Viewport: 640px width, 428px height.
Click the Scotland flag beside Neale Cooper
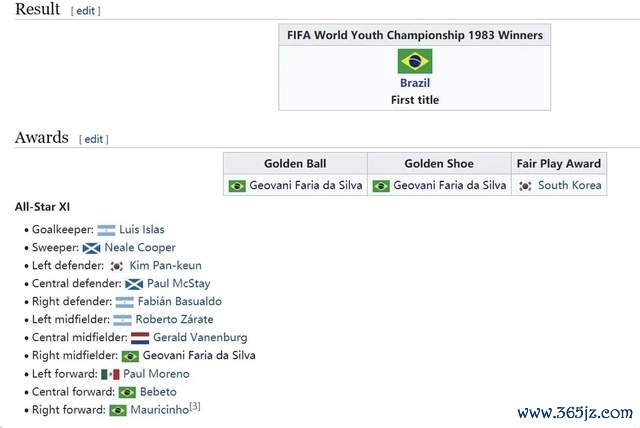click(91, 248)
